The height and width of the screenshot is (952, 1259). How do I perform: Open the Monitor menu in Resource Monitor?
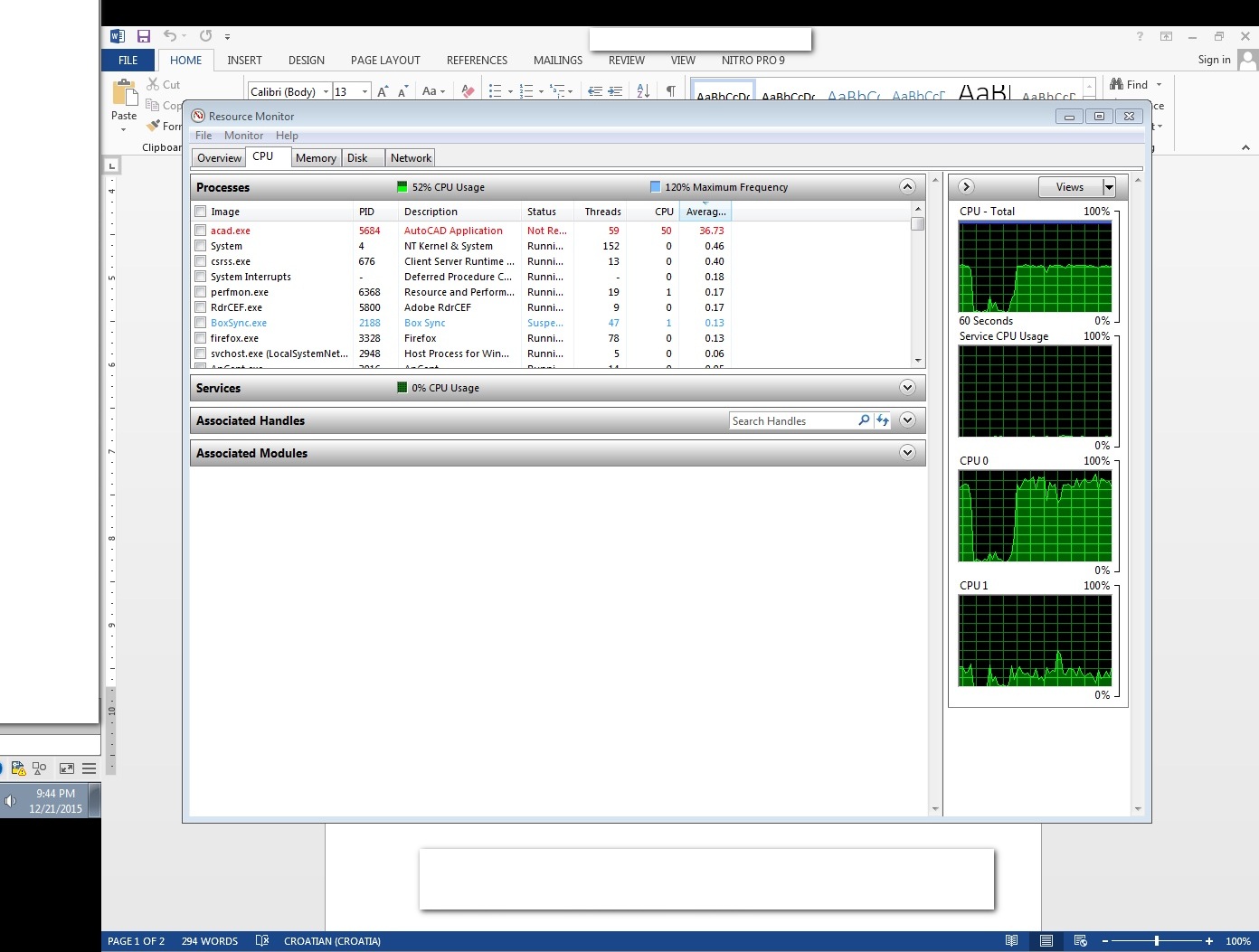(243, 136)
